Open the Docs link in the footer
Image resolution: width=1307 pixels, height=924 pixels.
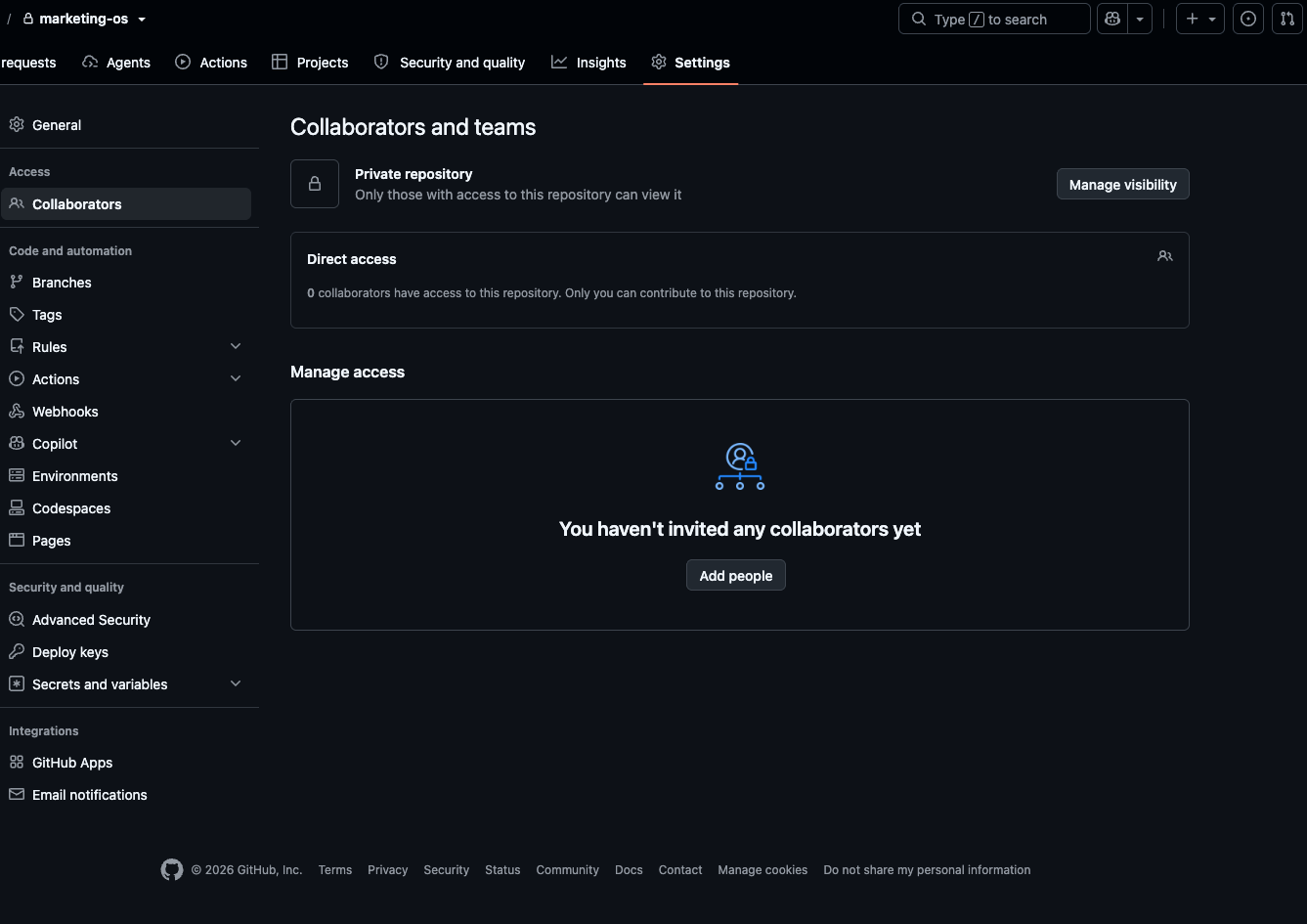pos(629,870)
